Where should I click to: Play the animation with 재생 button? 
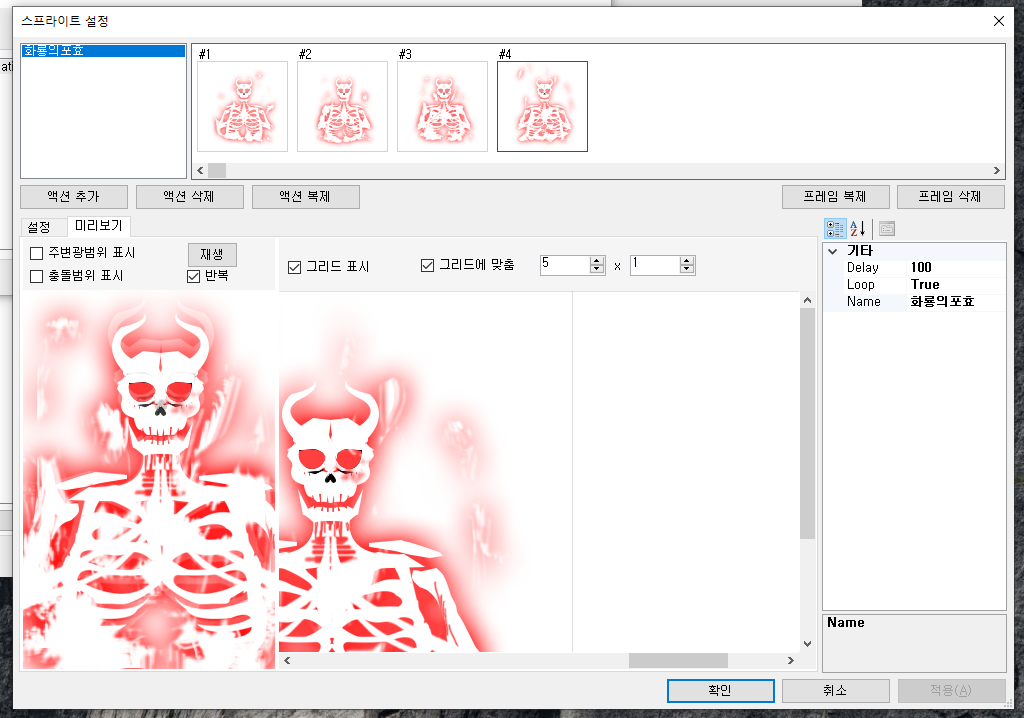pyautogui.click(x=212, y=254)
